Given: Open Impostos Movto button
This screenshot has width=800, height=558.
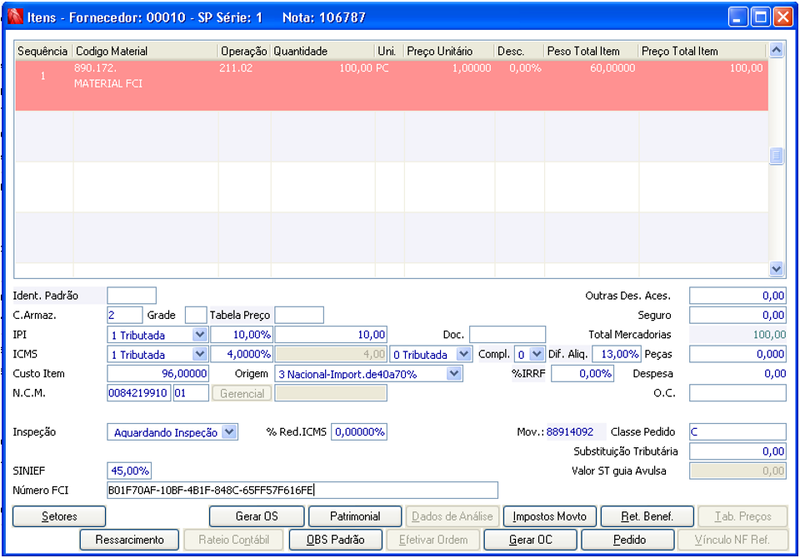Looking at the screenshot, I should (549, 516).
